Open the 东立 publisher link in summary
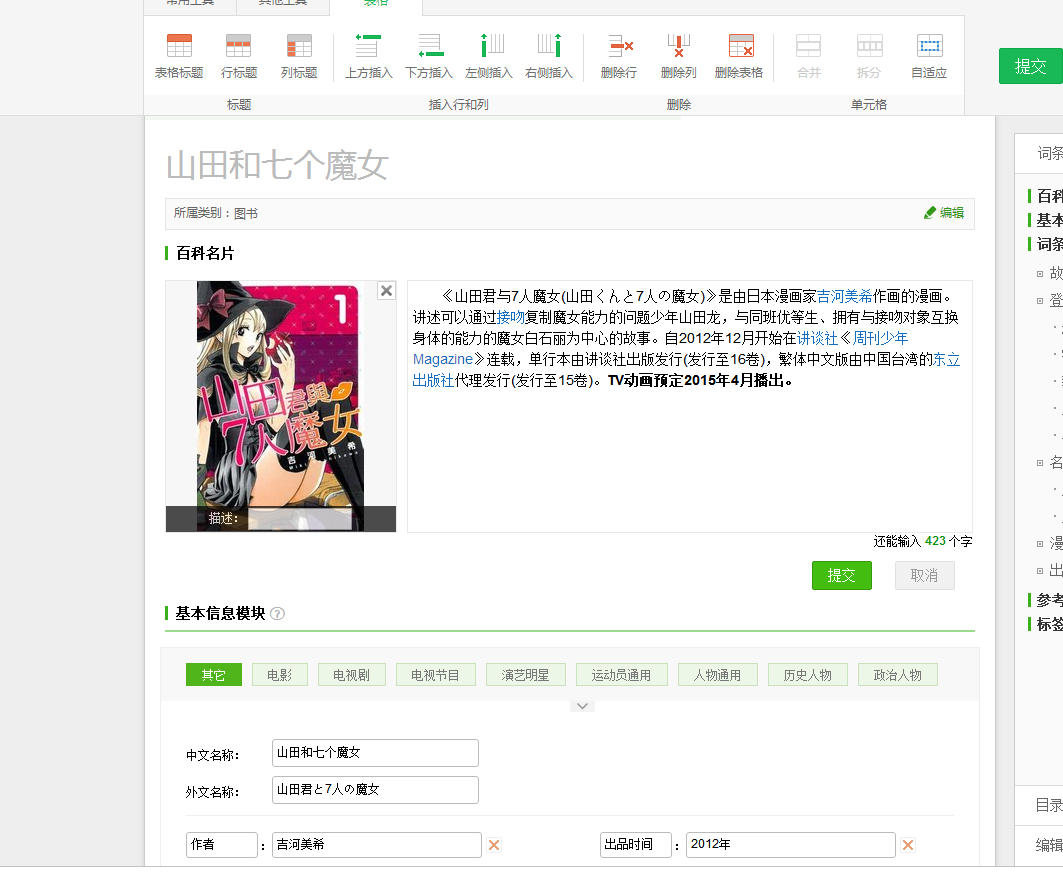Image resolution: width=1063 pixels, height=882 pixels. pos(946,359)
